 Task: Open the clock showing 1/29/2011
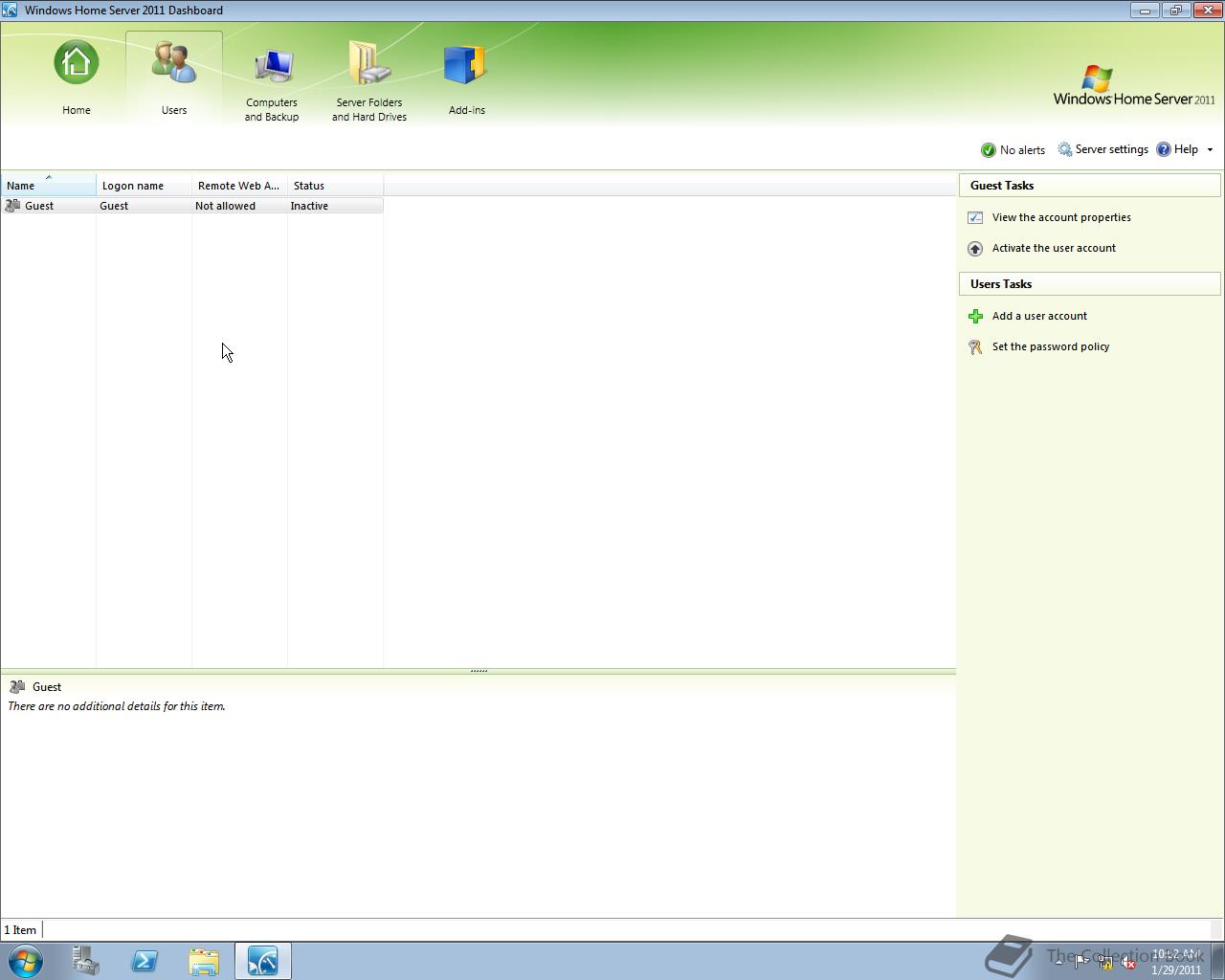[x=1176, y=962]
